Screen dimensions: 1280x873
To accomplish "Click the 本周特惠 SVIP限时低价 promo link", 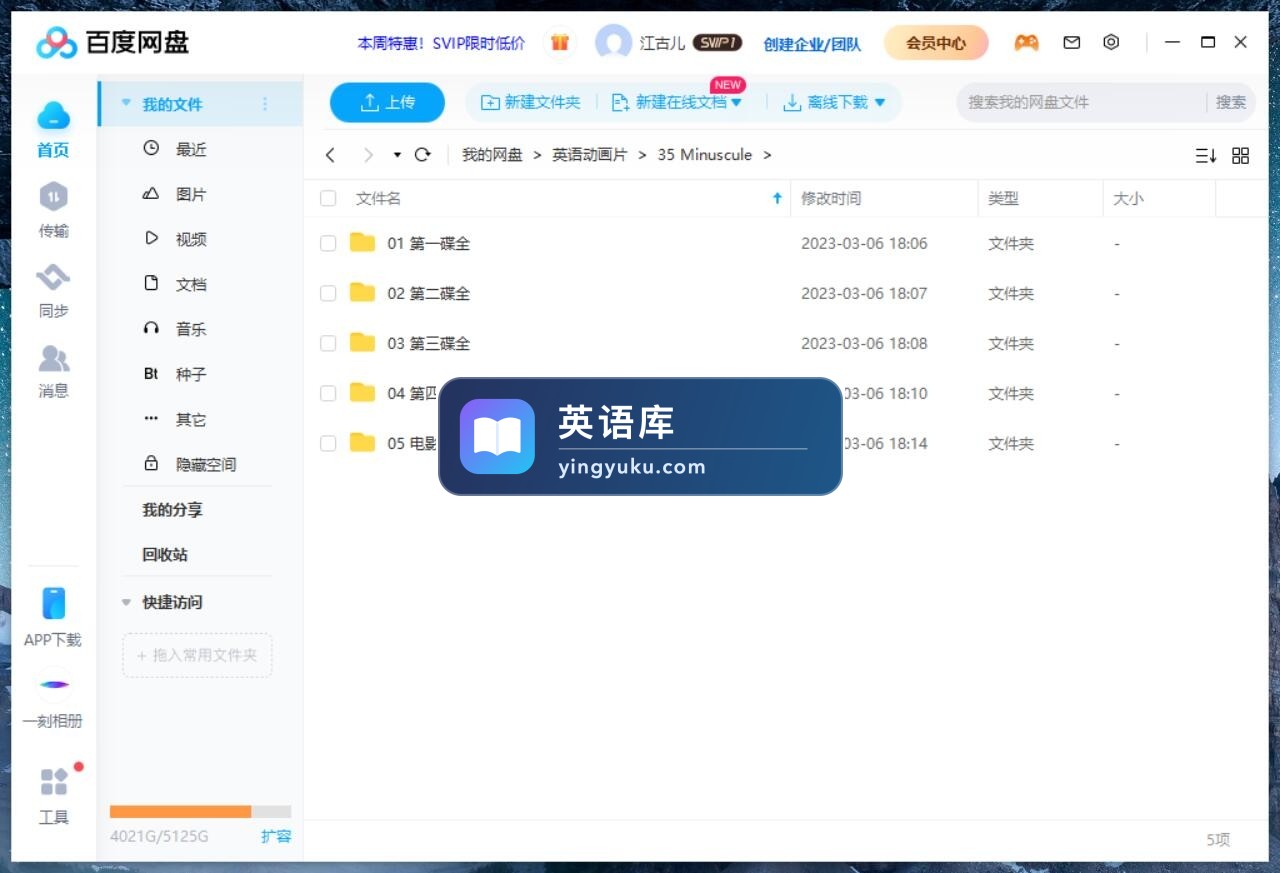I will pyautogui.click(x=441, y=43).
